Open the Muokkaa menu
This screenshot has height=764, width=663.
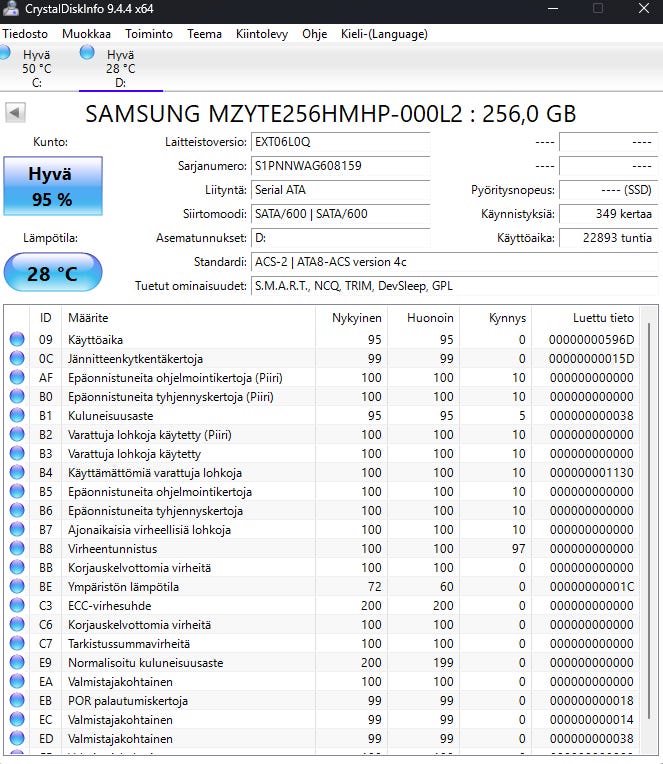pyautogui.click(x=86, y=34)
